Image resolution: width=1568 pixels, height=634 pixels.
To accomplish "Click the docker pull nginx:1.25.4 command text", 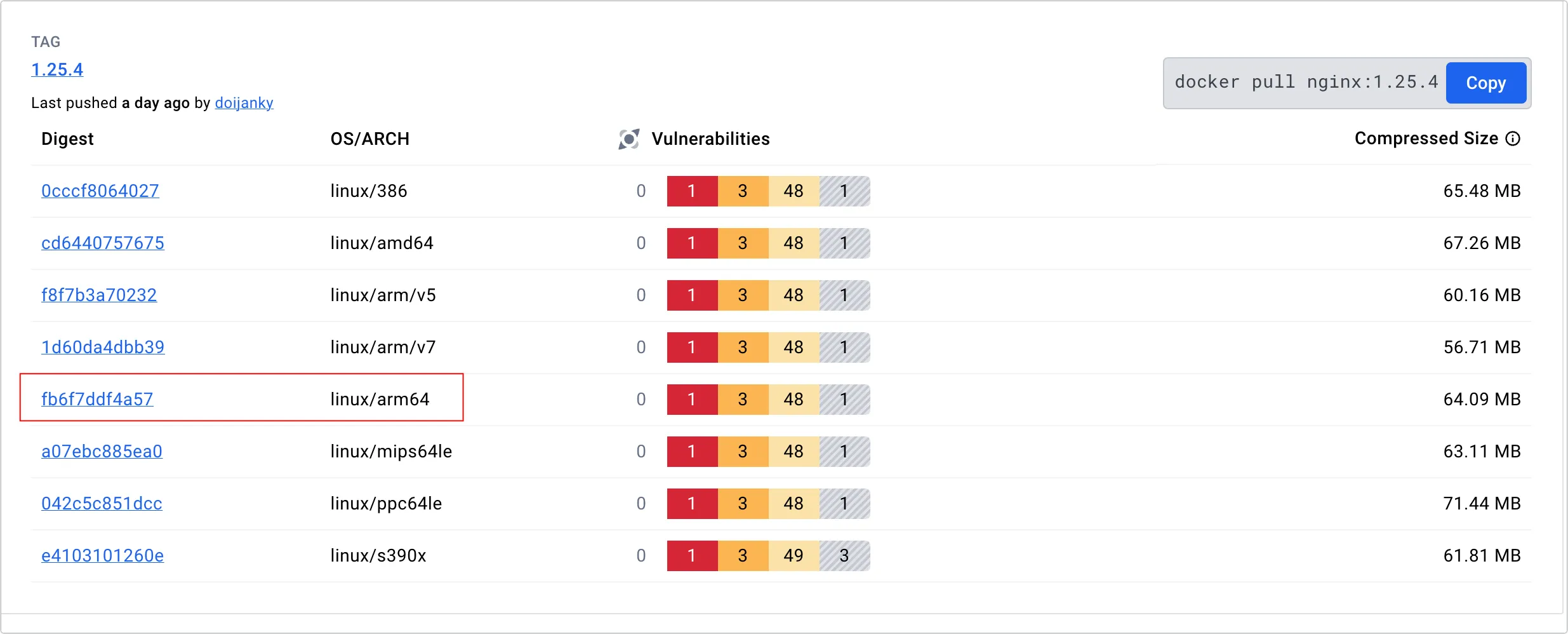I will click(1306, 83).
